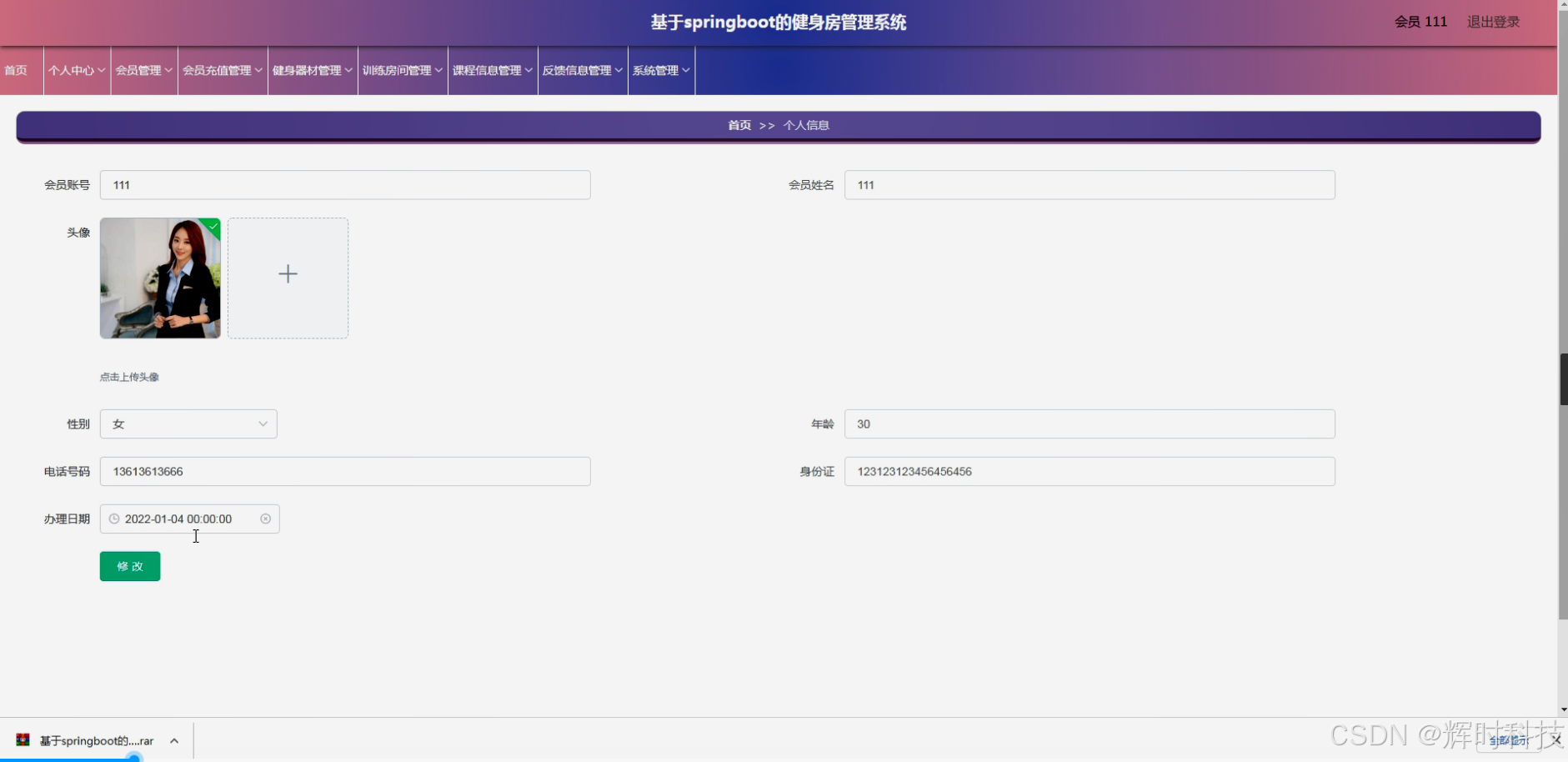Toggle the green checkmark on the avatar thumbnail

[213, 226]
